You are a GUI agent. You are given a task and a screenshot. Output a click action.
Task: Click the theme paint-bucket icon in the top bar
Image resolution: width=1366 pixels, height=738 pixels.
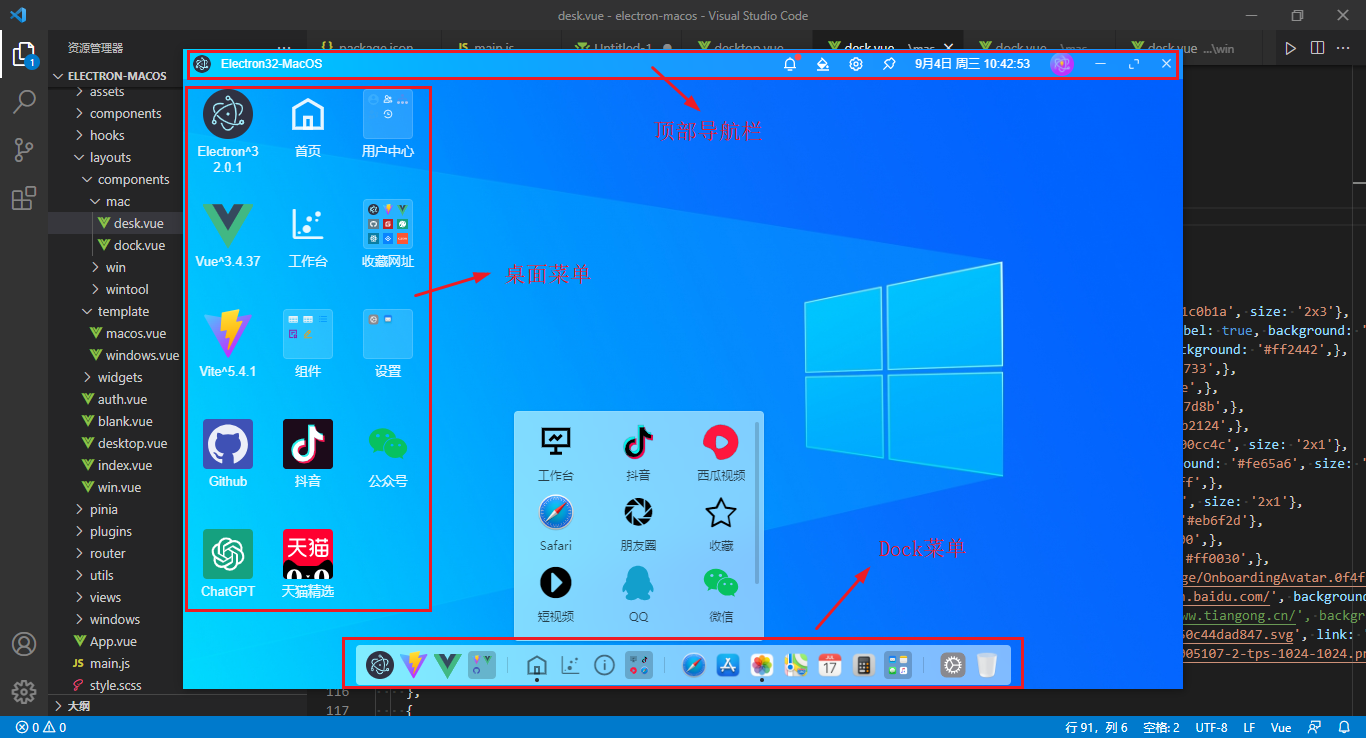pos(823,64)
